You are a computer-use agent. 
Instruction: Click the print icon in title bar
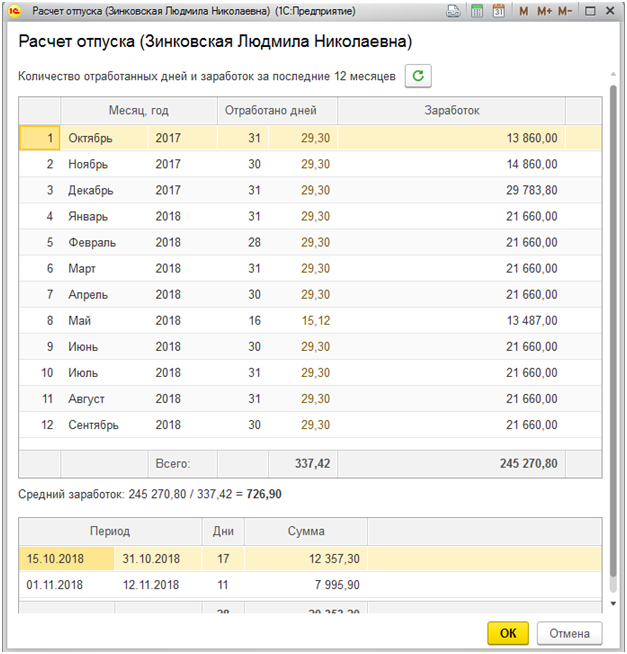[x=453, y=11]
